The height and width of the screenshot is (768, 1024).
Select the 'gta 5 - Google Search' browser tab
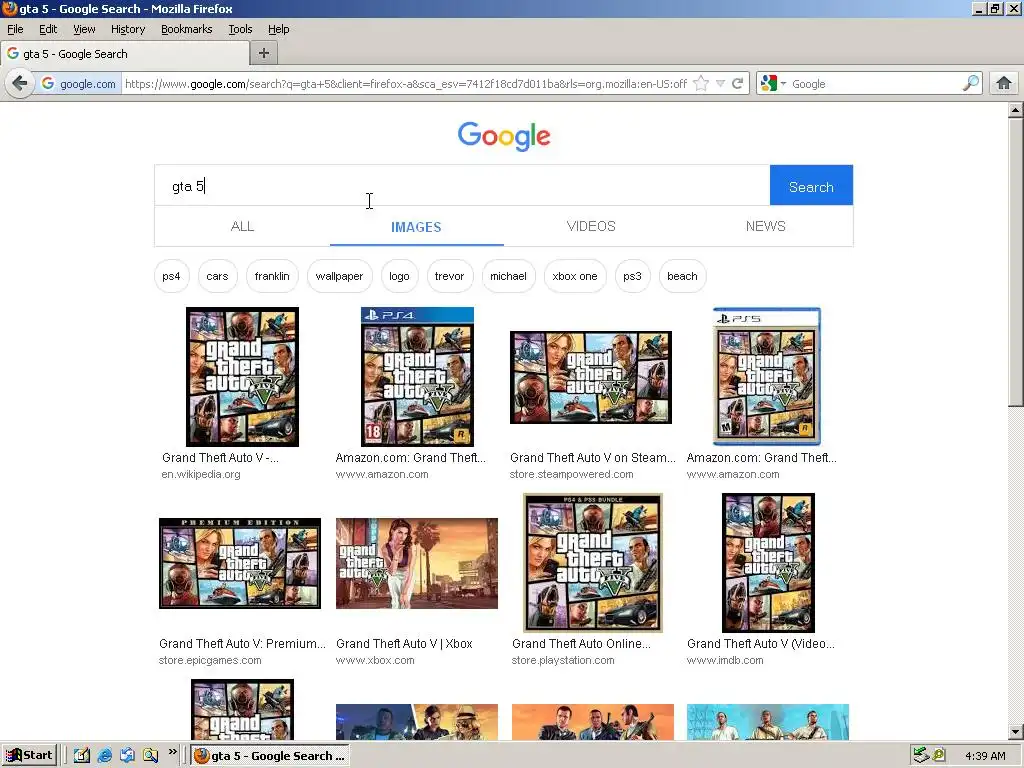tap(124, 54)
